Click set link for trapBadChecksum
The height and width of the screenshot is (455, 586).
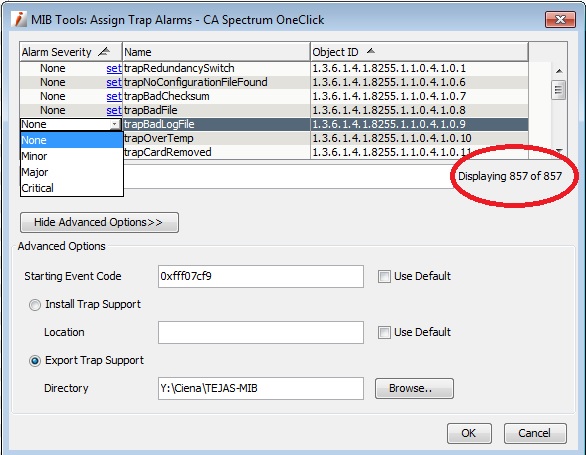(x=114, y=96)
